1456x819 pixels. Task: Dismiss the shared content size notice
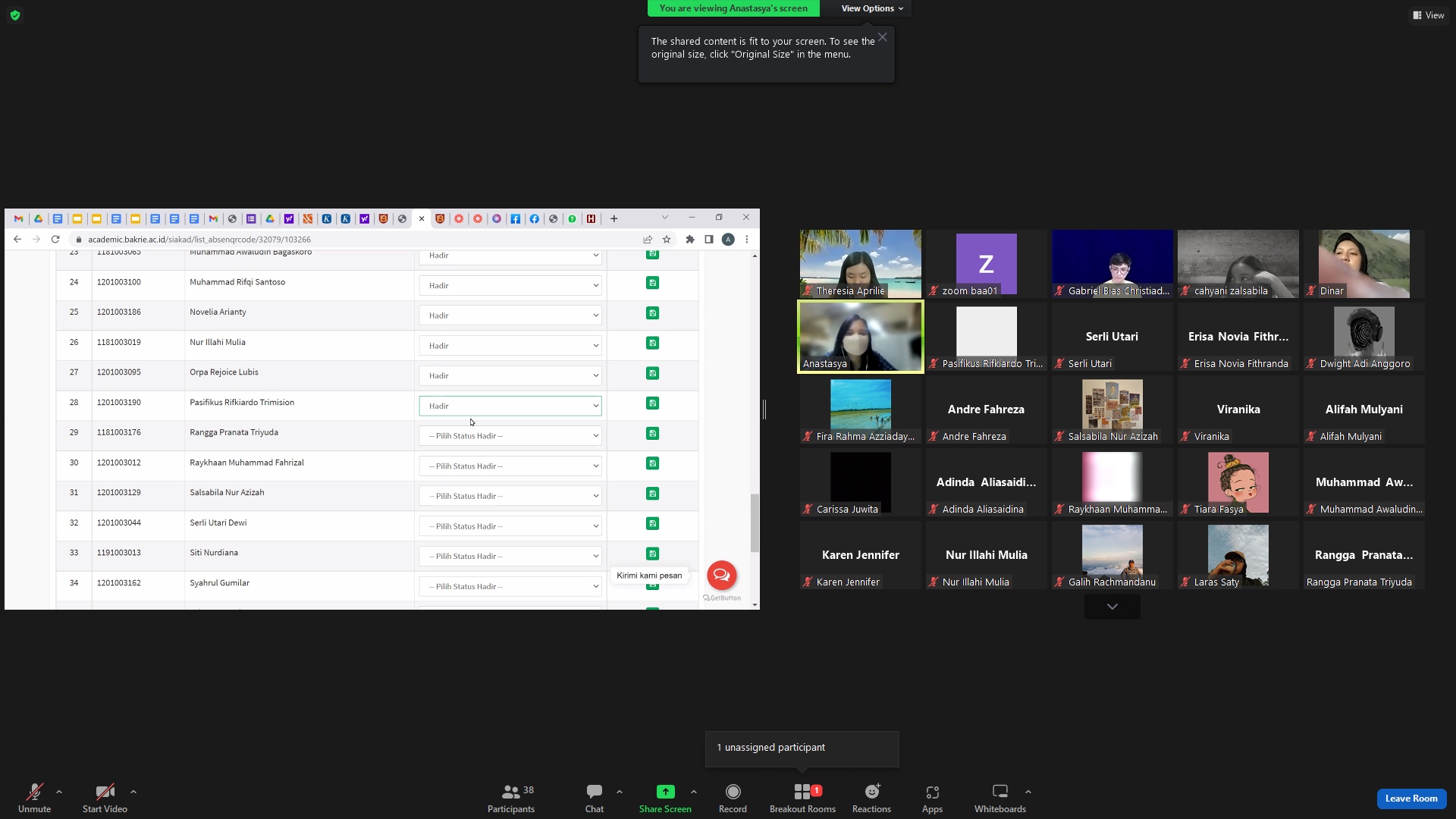(883, 37)
